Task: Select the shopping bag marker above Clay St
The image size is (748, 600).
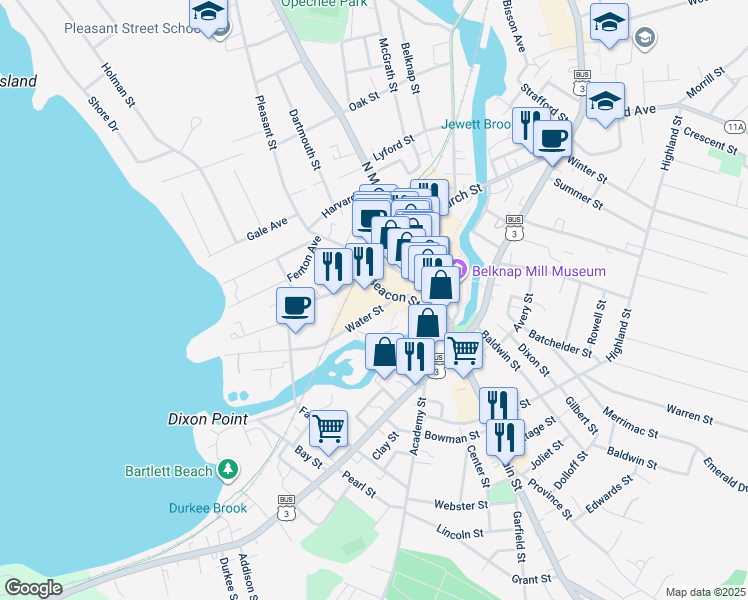Action: (385, 352)
